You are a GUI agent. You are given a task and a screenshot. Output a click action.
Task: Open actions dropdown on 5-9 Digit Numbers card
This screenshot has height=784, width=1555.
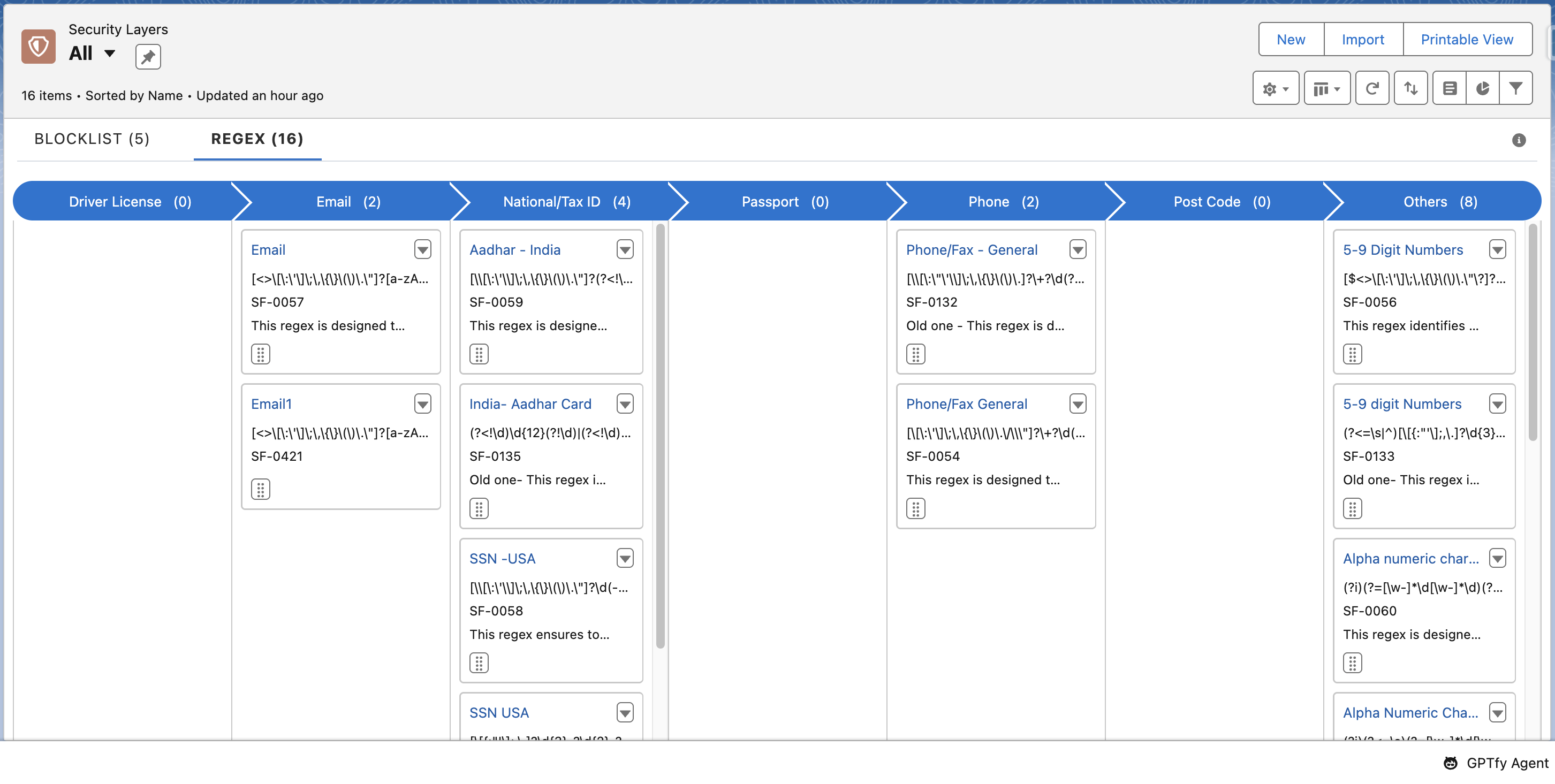(x=1497, y=249)
